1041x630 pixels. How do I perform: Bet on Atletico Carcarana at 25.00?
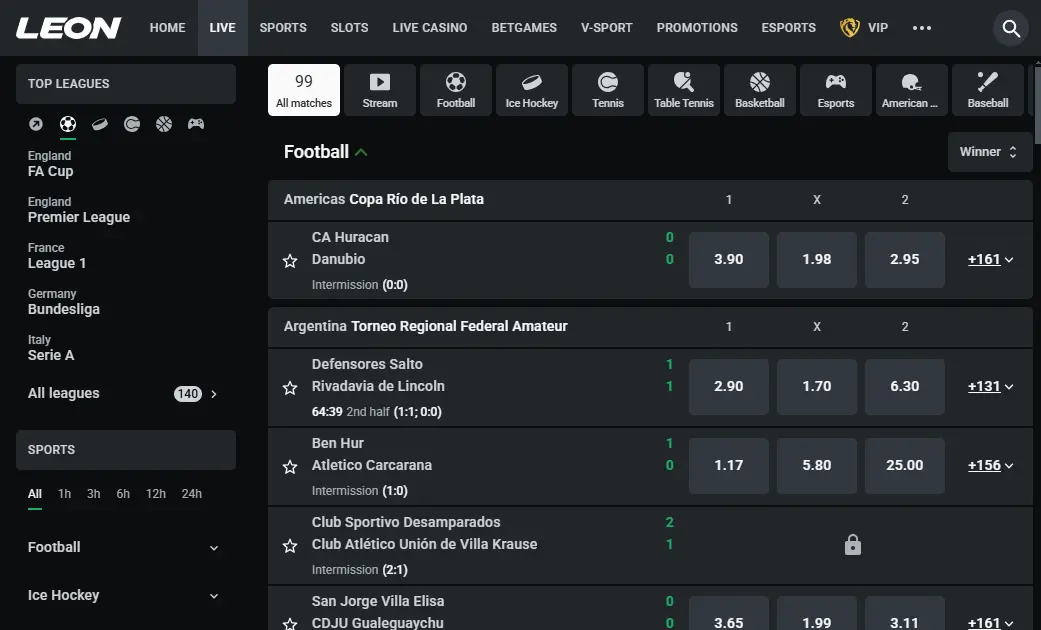coord(904,465)
